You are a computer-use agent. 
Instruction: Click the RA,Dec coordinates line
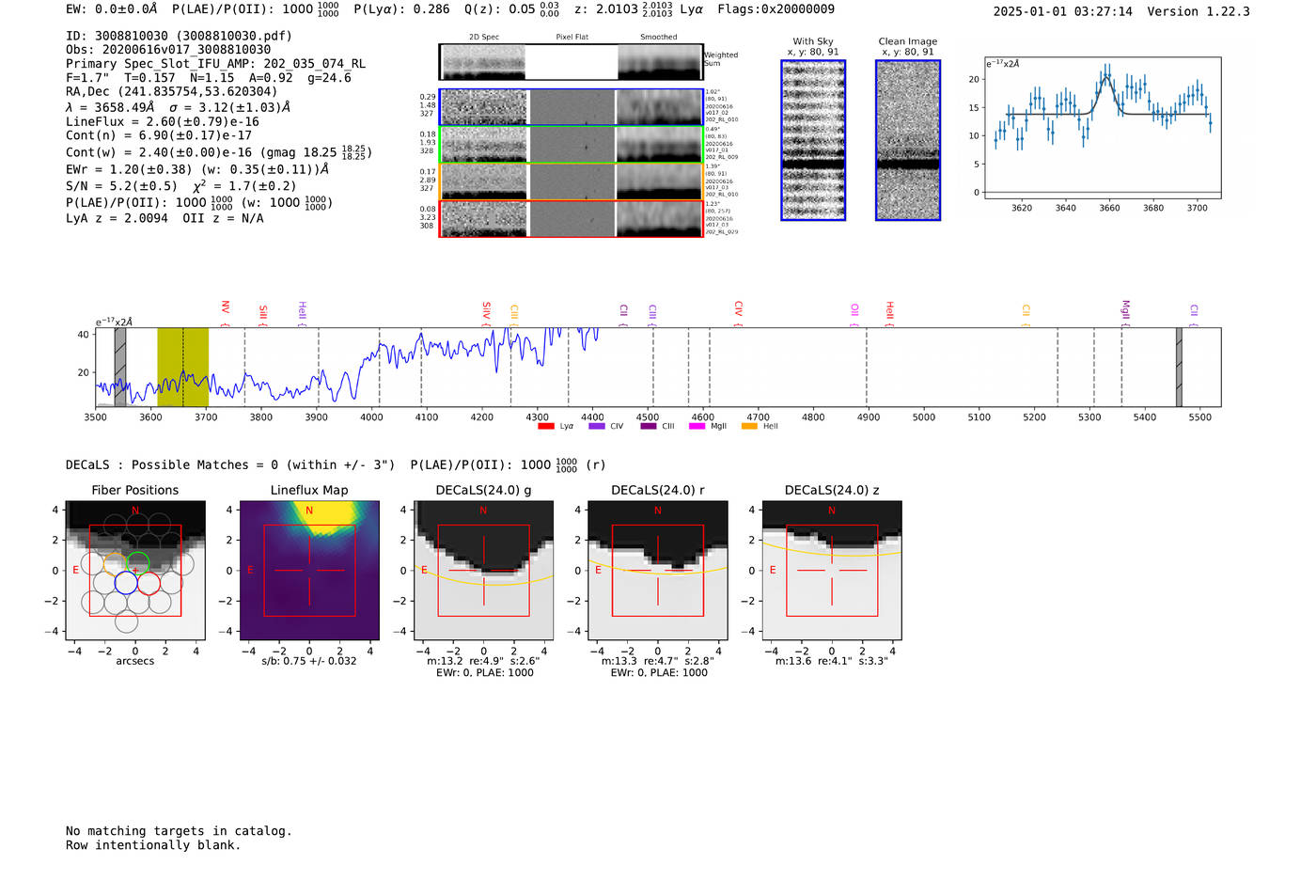coord(172,91)
